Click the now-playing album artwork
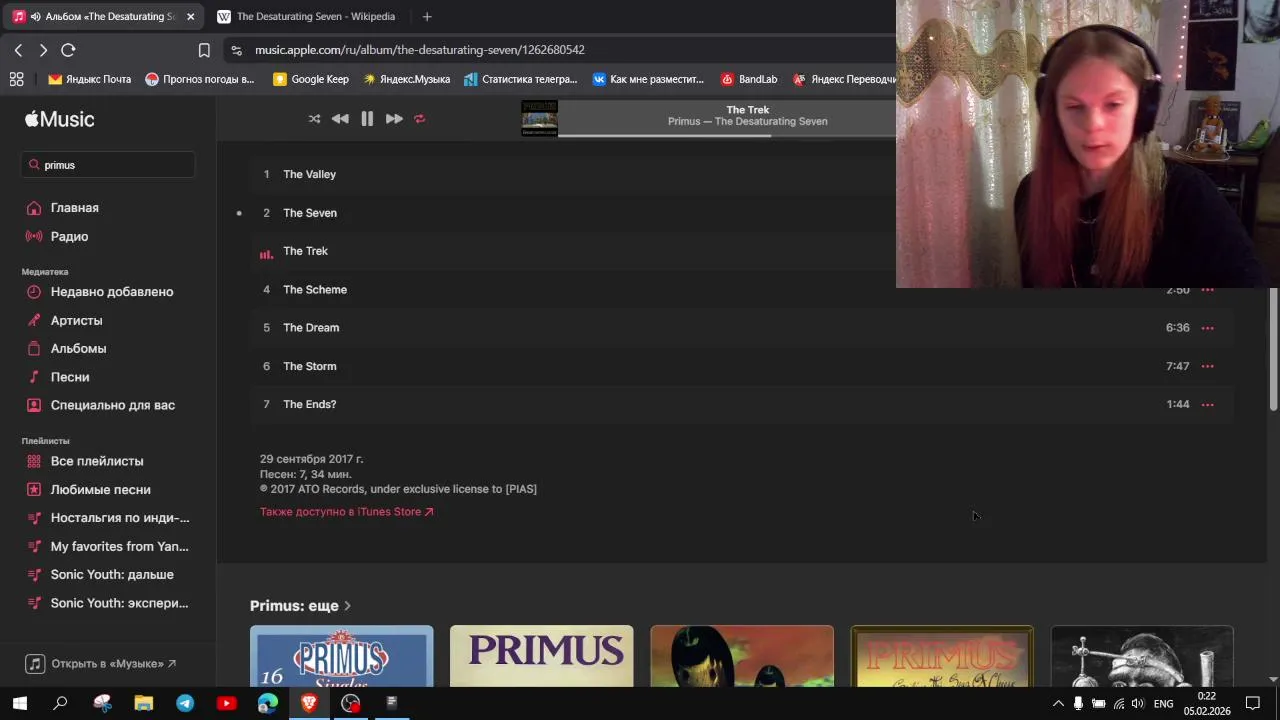1280x720 pixels. [539, 119]
